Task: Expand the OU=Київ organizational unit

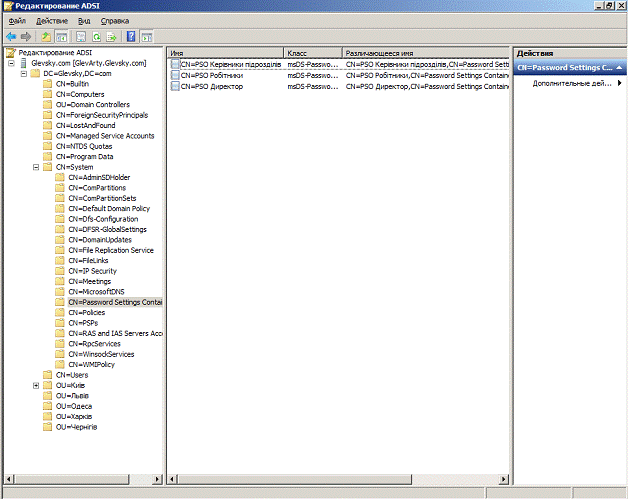Action: click(36, 385)
